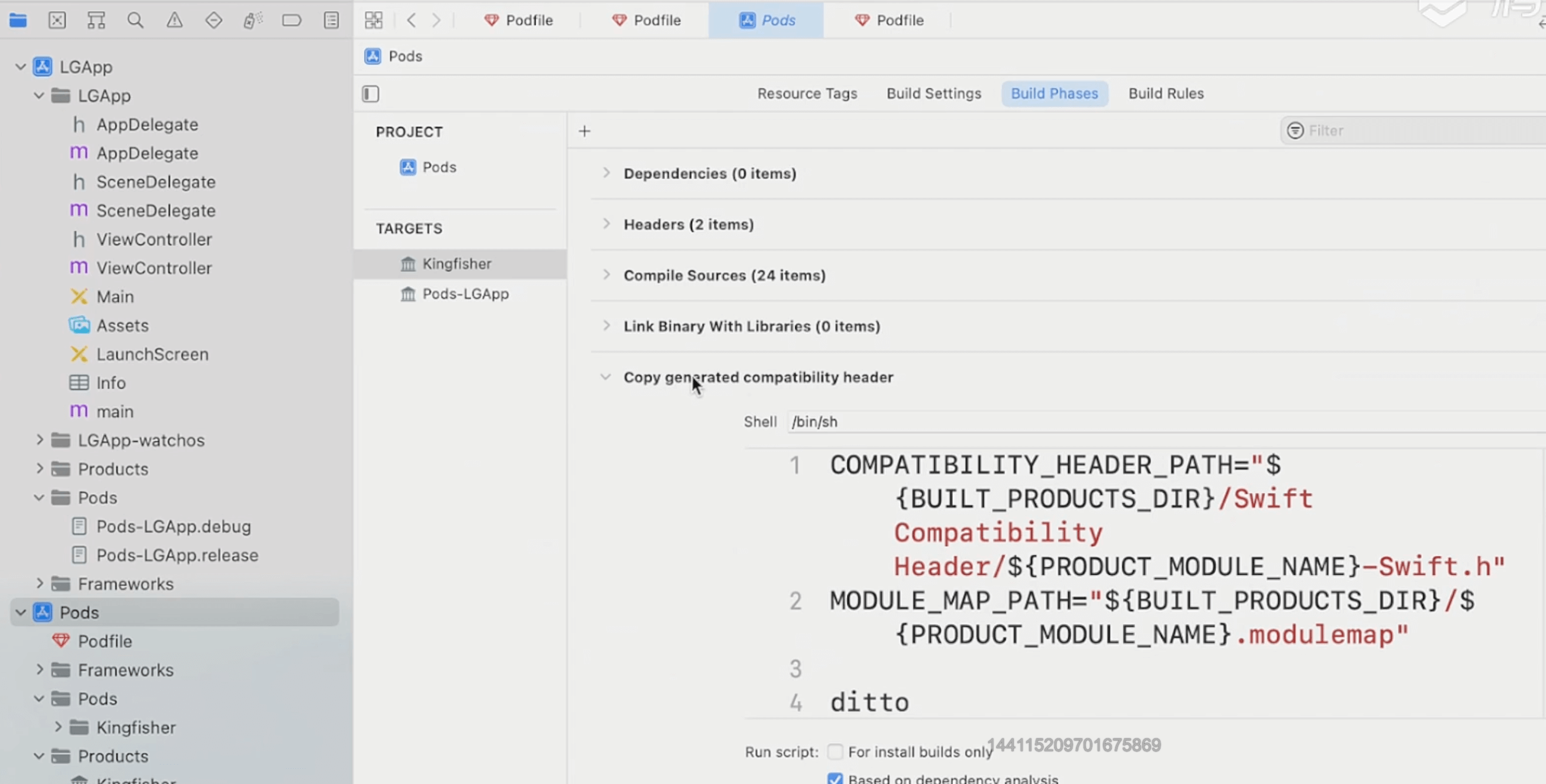Open the Test navigator diamond icon

(x=214, y=21)
